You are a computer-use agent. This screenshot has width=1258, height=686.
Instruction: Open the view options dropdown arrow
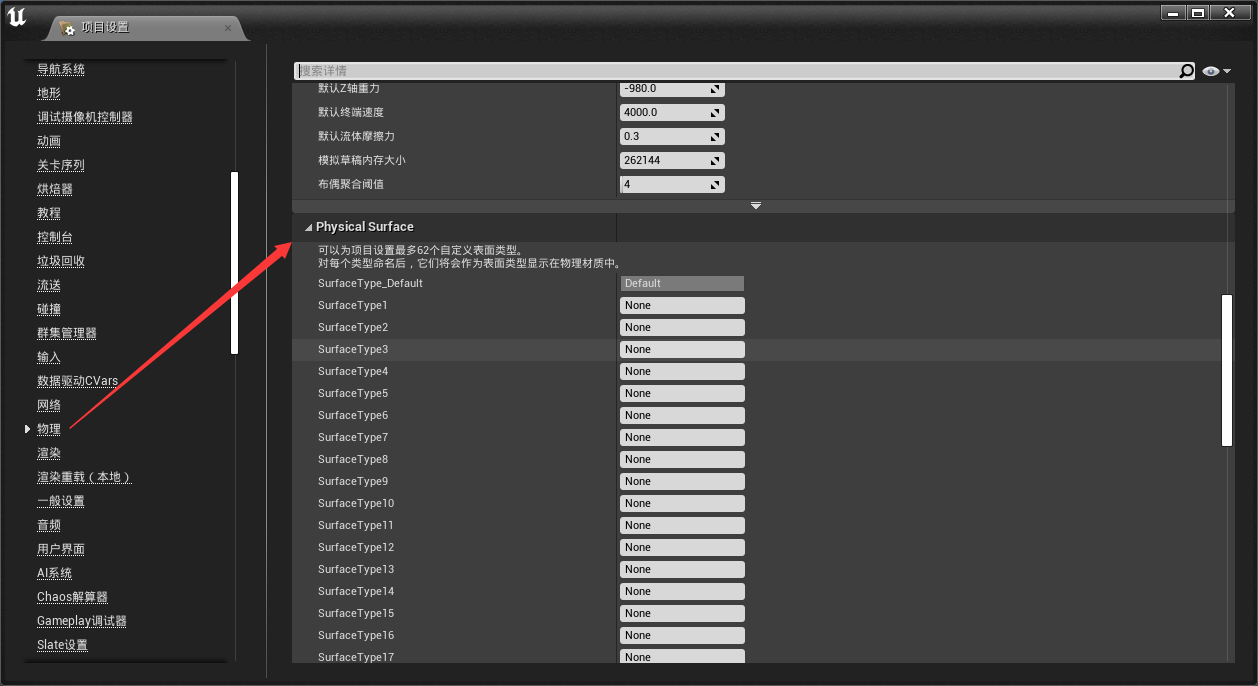click(x=1227, y=71)
